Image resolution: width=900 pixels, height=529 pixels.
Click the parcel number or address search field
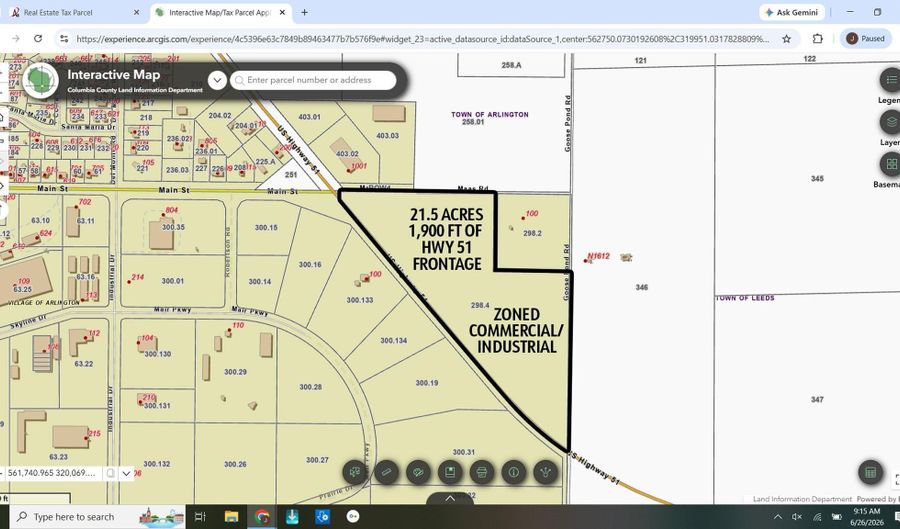[313, 80]
